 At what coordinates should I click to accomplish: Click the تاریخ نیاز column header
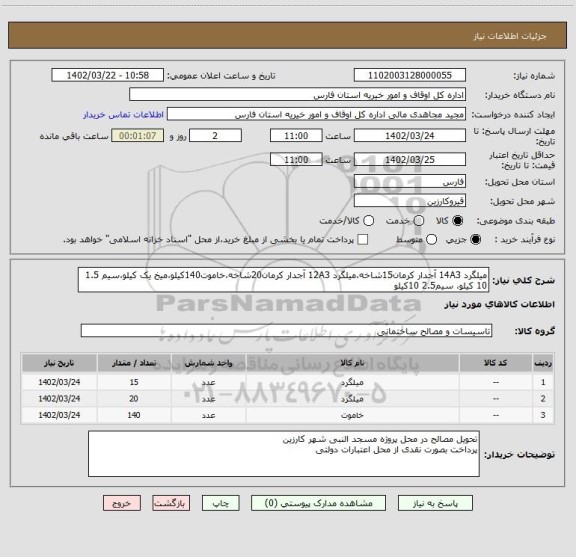pos(59,363)
